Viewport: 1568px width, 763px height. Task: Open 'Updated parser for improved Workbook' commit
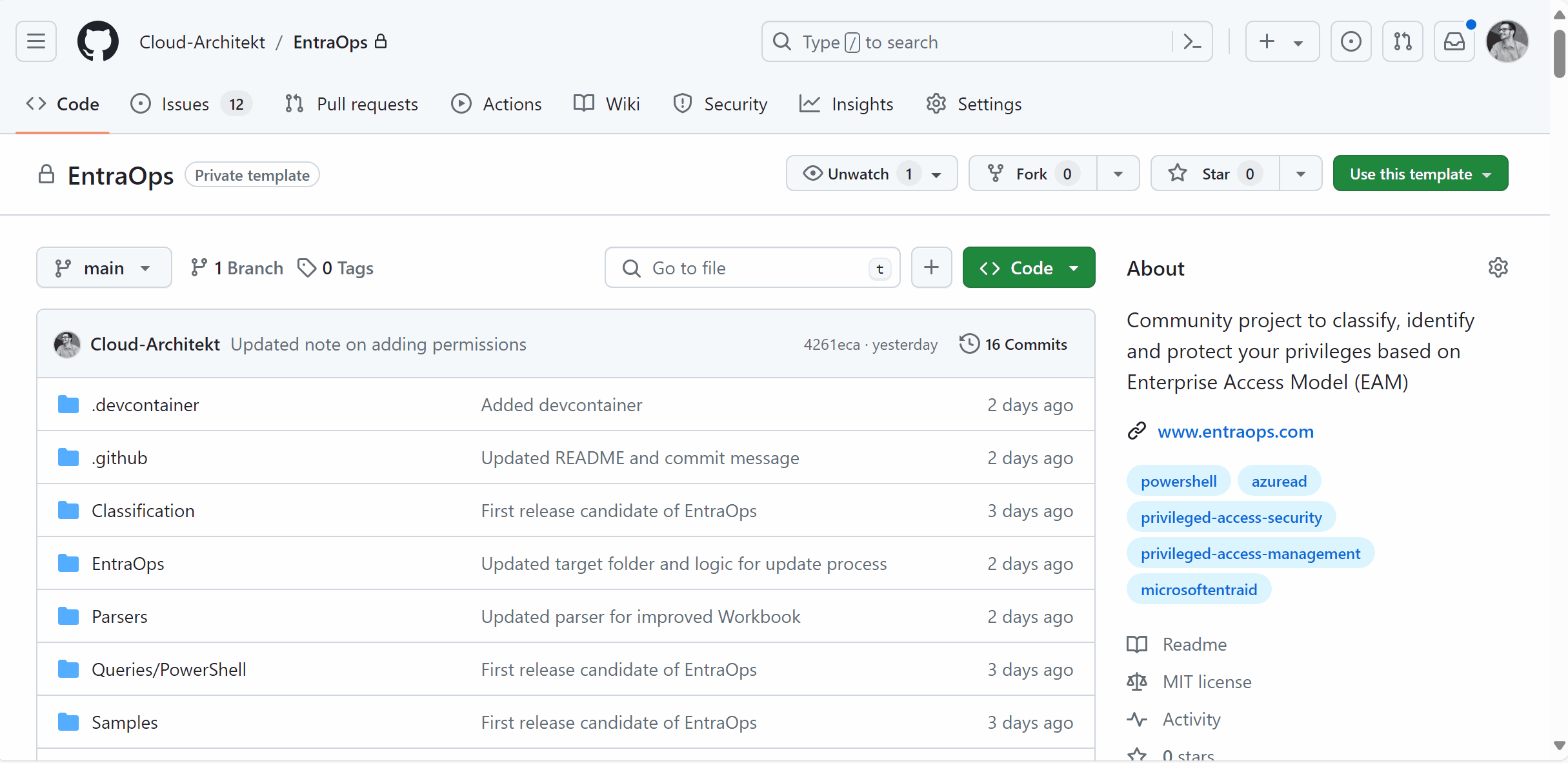click(641, 616)
